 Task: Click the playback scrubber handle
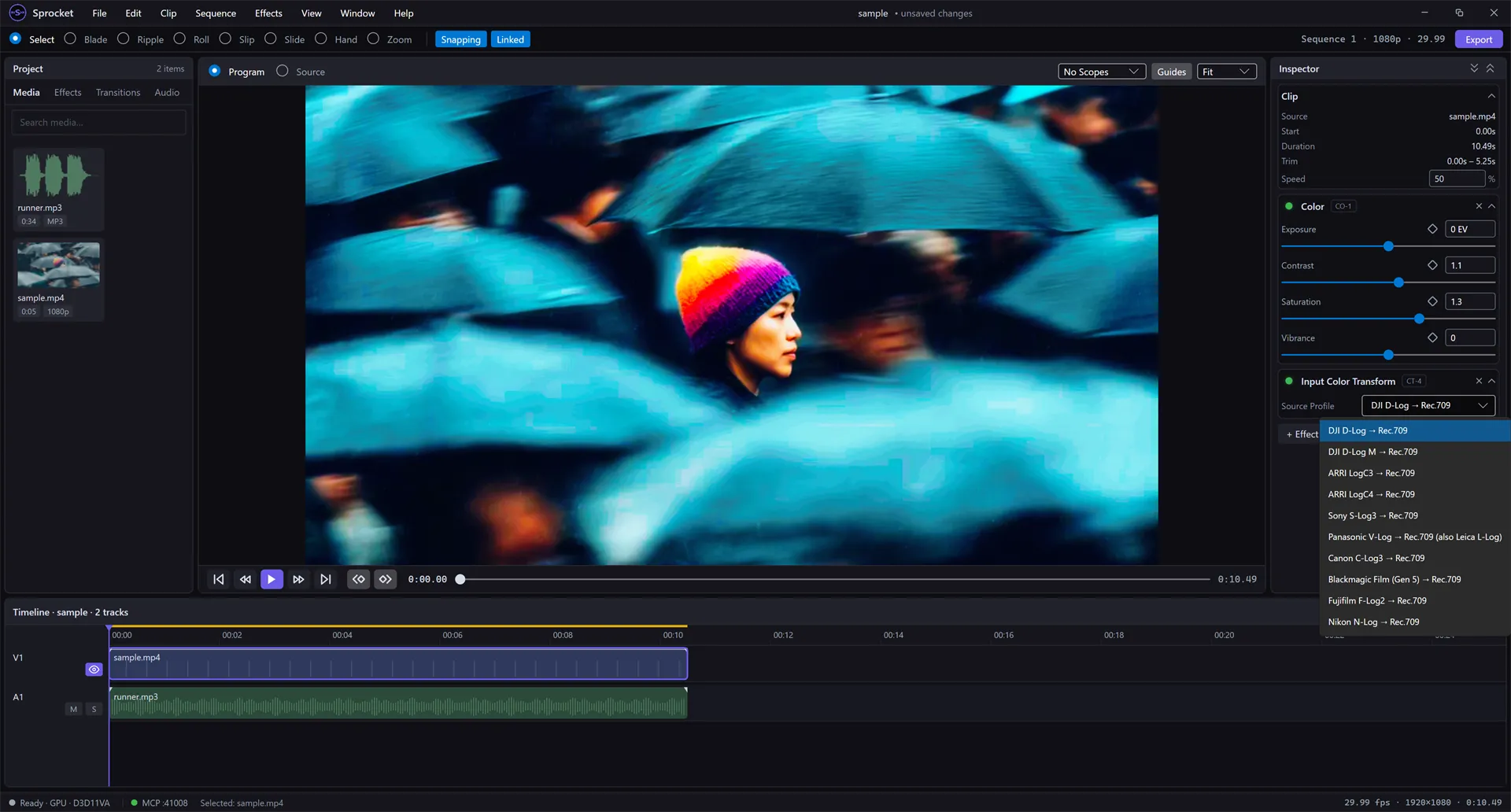tap(460, 579)
